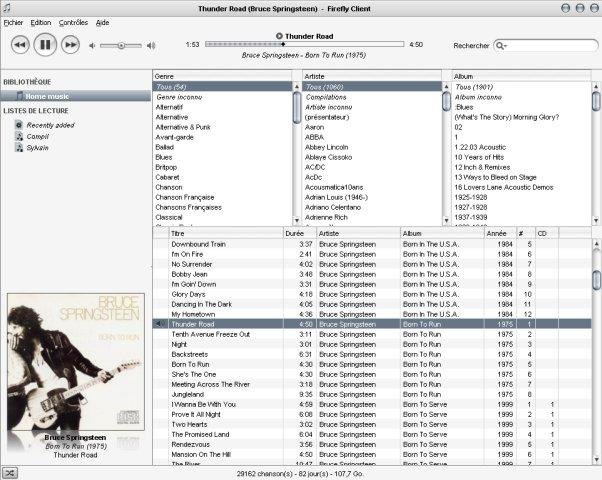Click the speaker icon on Thunder Road row
602x480 pixels.
(159, 324)
